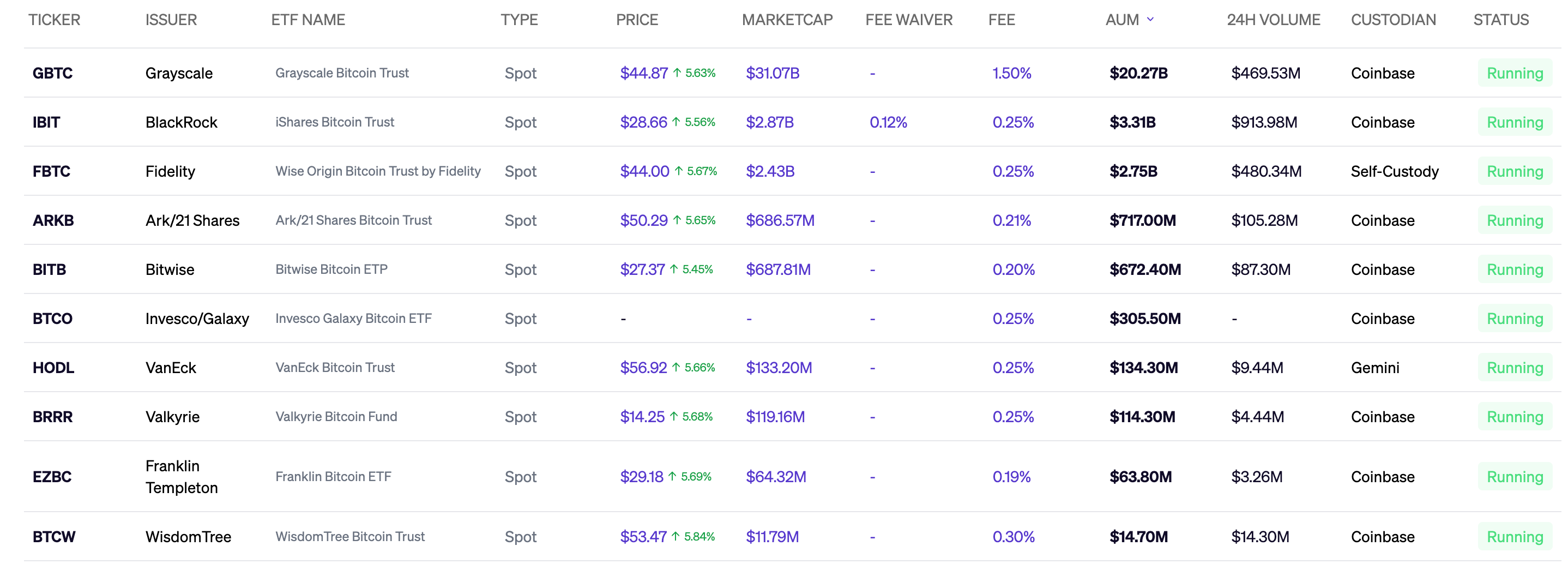
Task: Click IBIT's 0.12% fee waiver link
Action: (x=888, y=122)
